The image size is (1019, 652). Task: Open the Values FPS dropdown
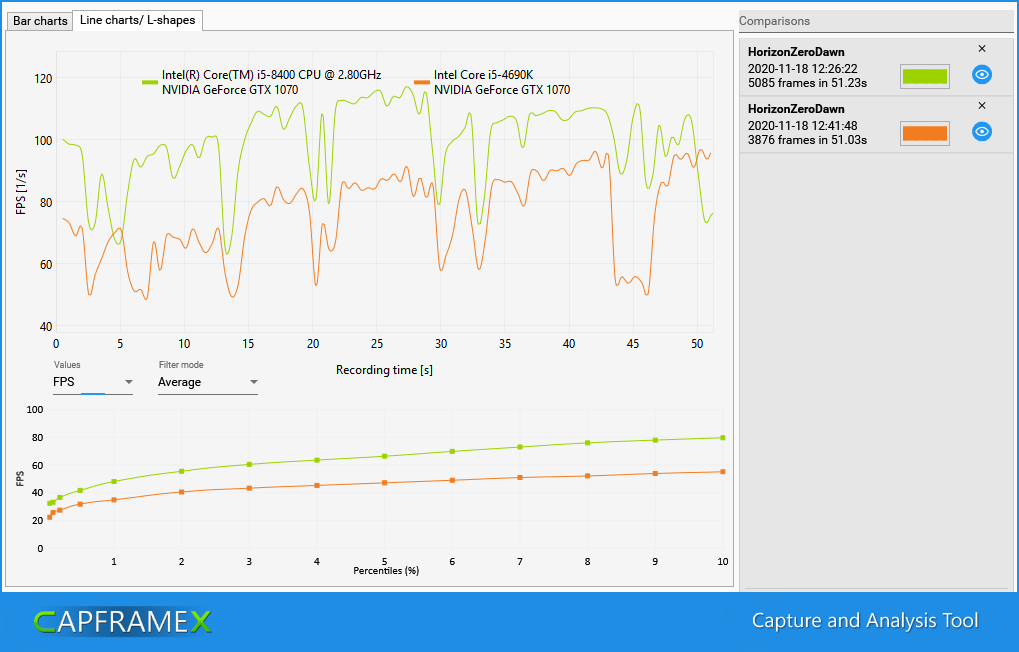[x=93, y=382]
